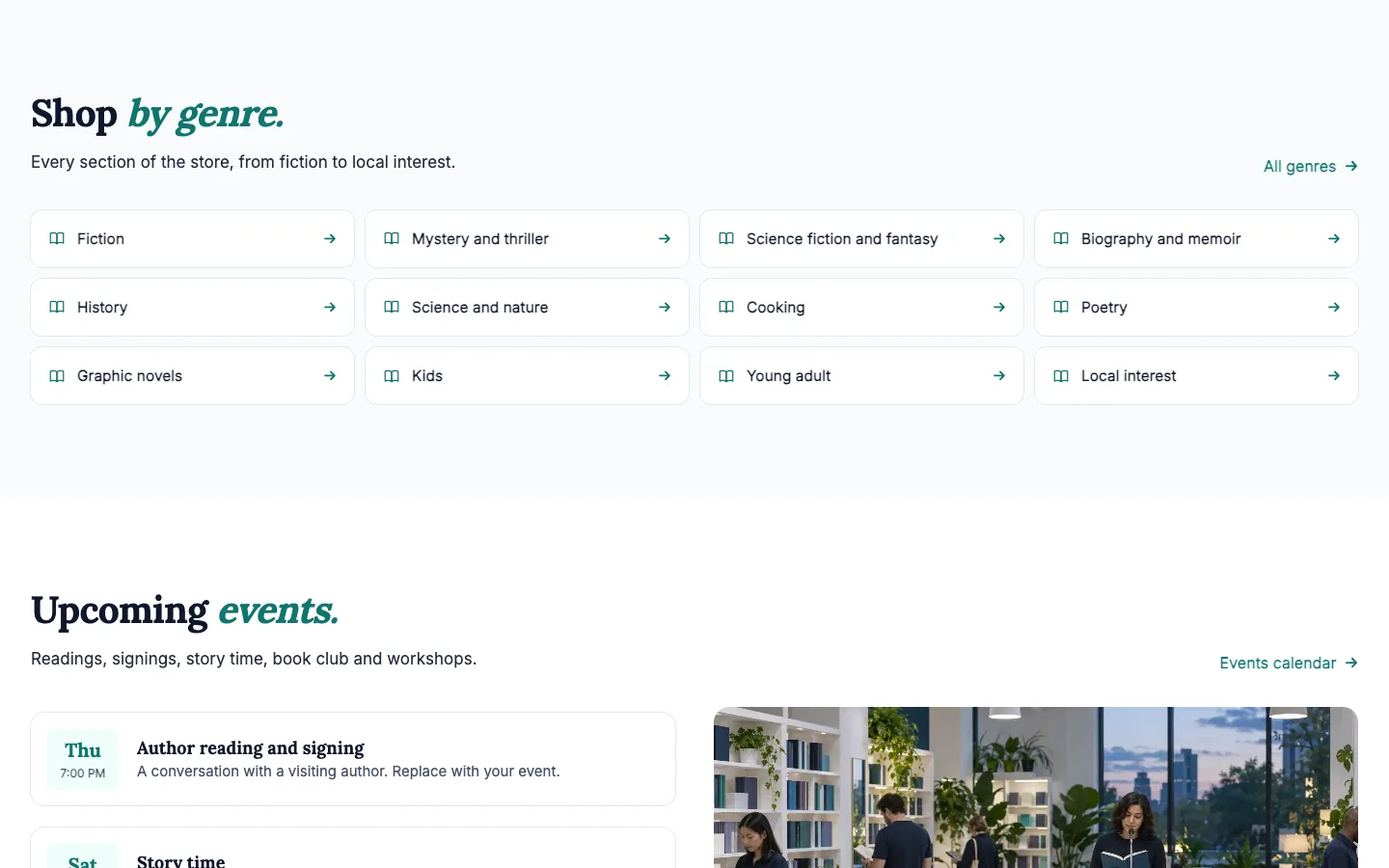This screenshot has height=868, width=1389.
Task: Click the arrow next to Events calendar
Action: (1351, 663)
